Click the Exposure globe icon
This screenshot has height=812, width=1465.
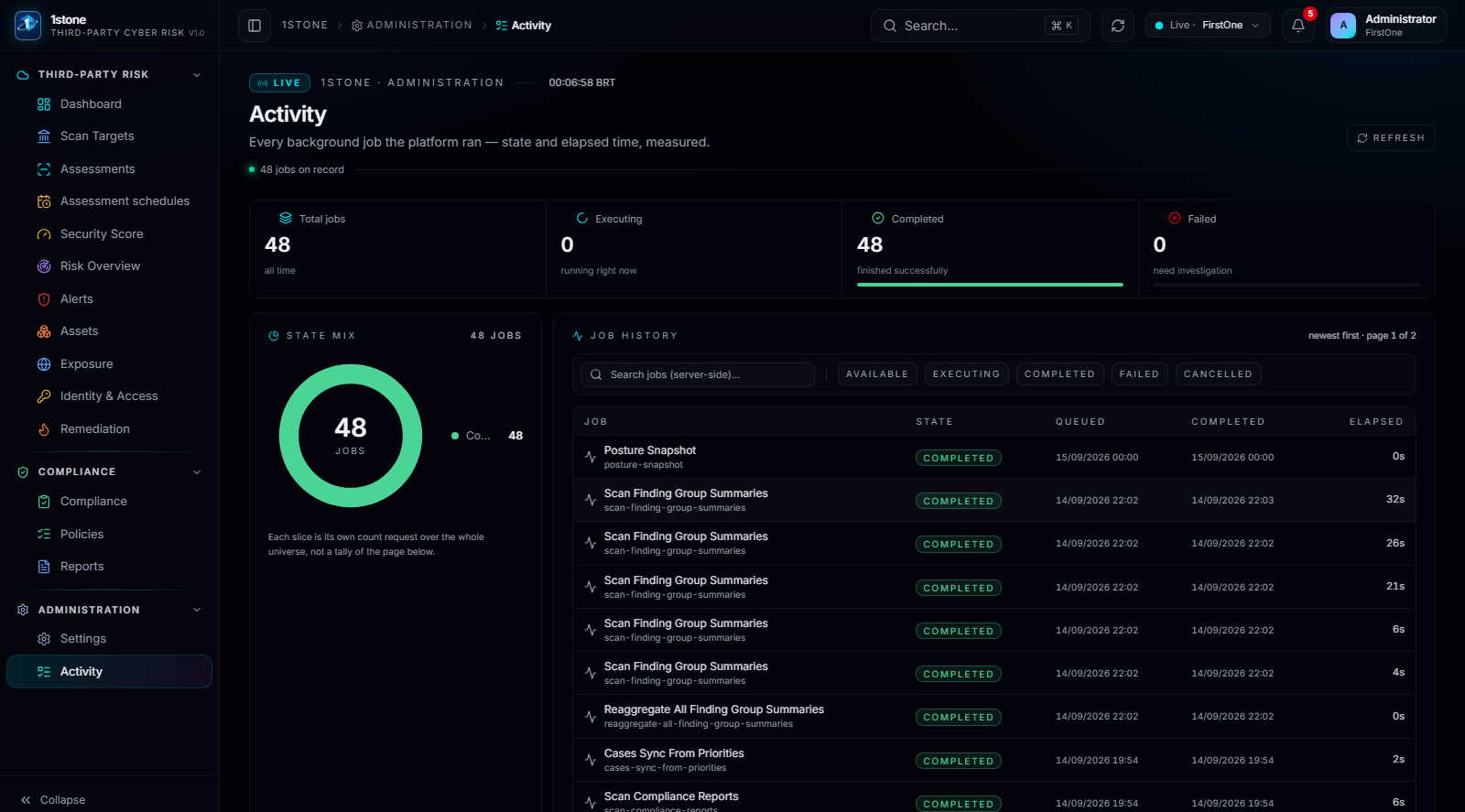(x=44, y=364)
